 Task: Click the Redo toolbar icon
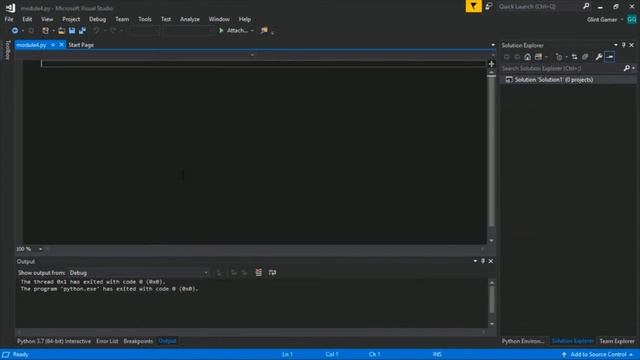[x=113, y=31]
